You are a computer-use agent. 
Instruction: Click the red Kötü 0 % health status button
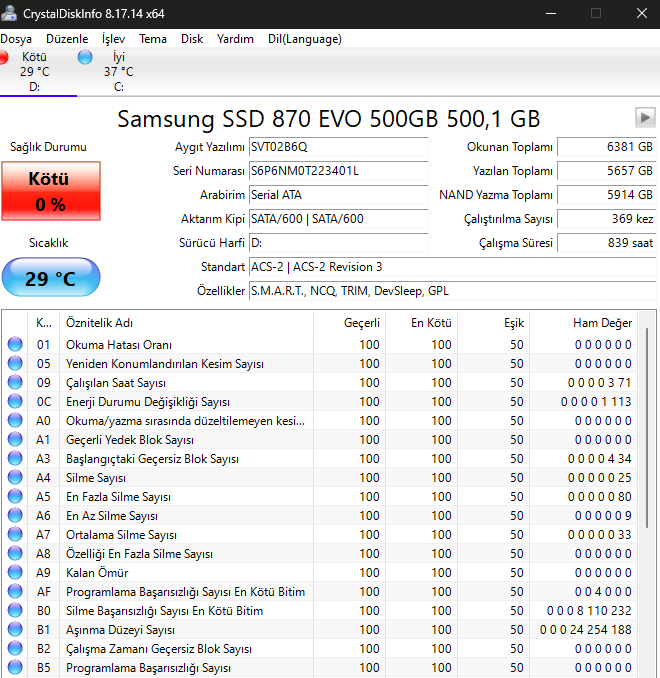click(51, 191)
